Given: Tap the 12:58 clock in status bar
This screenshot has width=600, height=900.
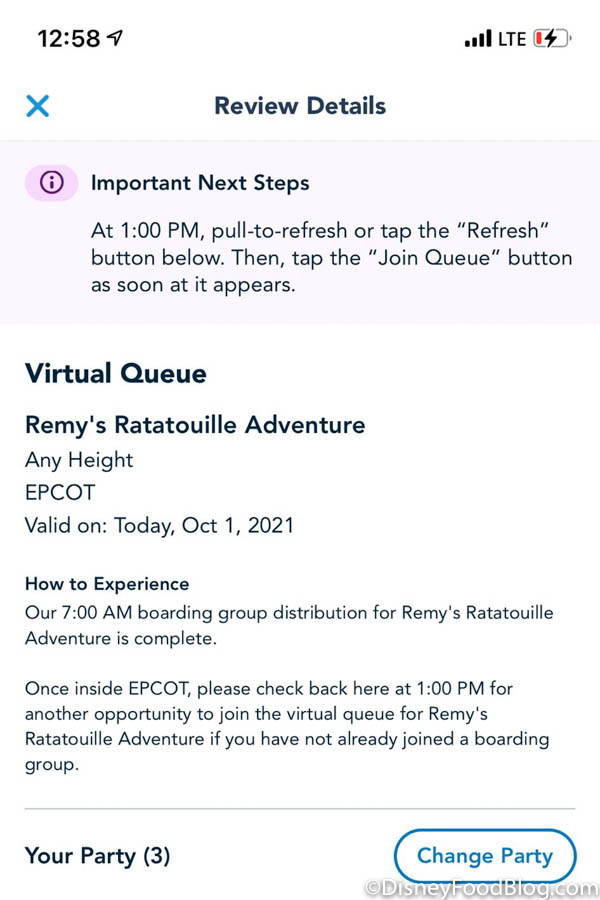Looking at the screenshot, I should pyautogui.click(x=69, y=39).
